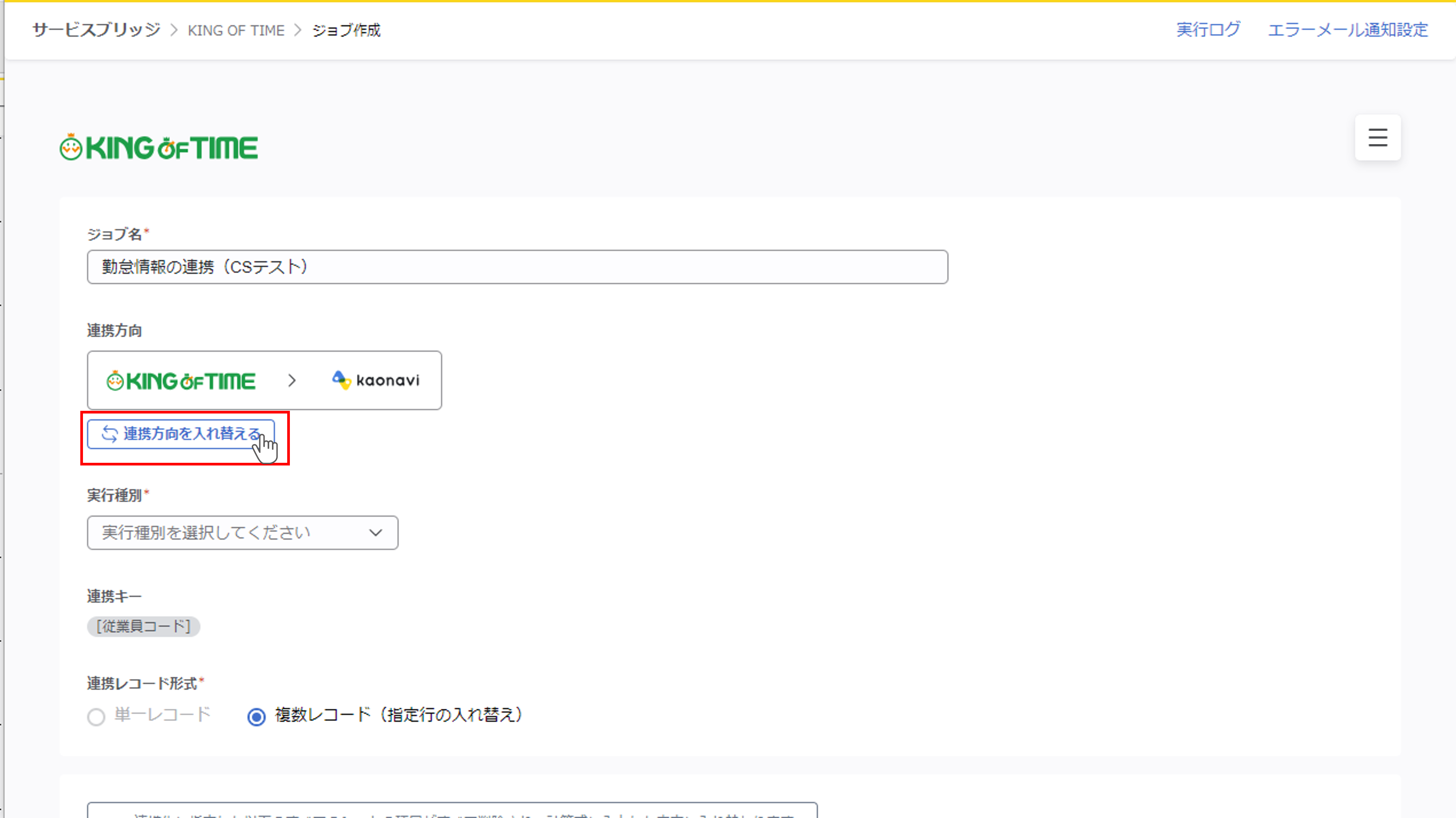This screenshot has width=1456, height=818.
Task: Click KING OF TIME logo in direction box
Action: coord(181,381)
